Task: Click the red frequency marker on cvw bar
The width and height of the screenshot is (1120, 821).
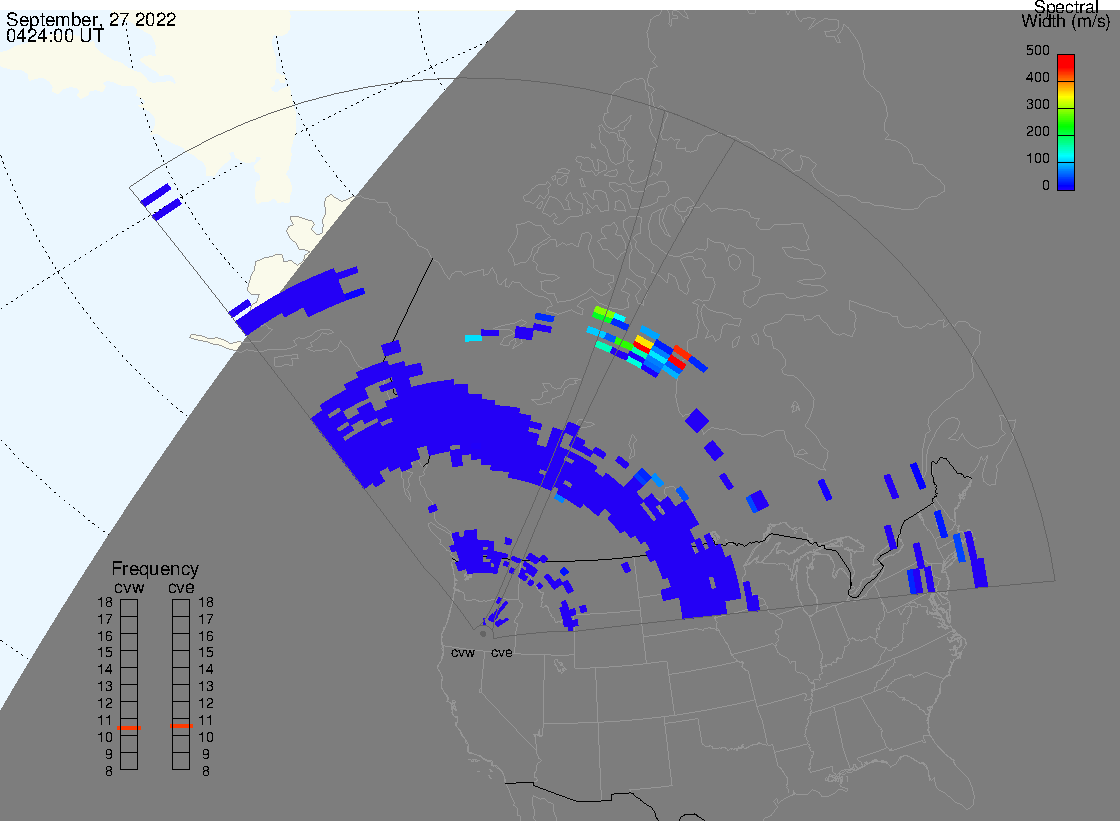Action: (129, 727)
